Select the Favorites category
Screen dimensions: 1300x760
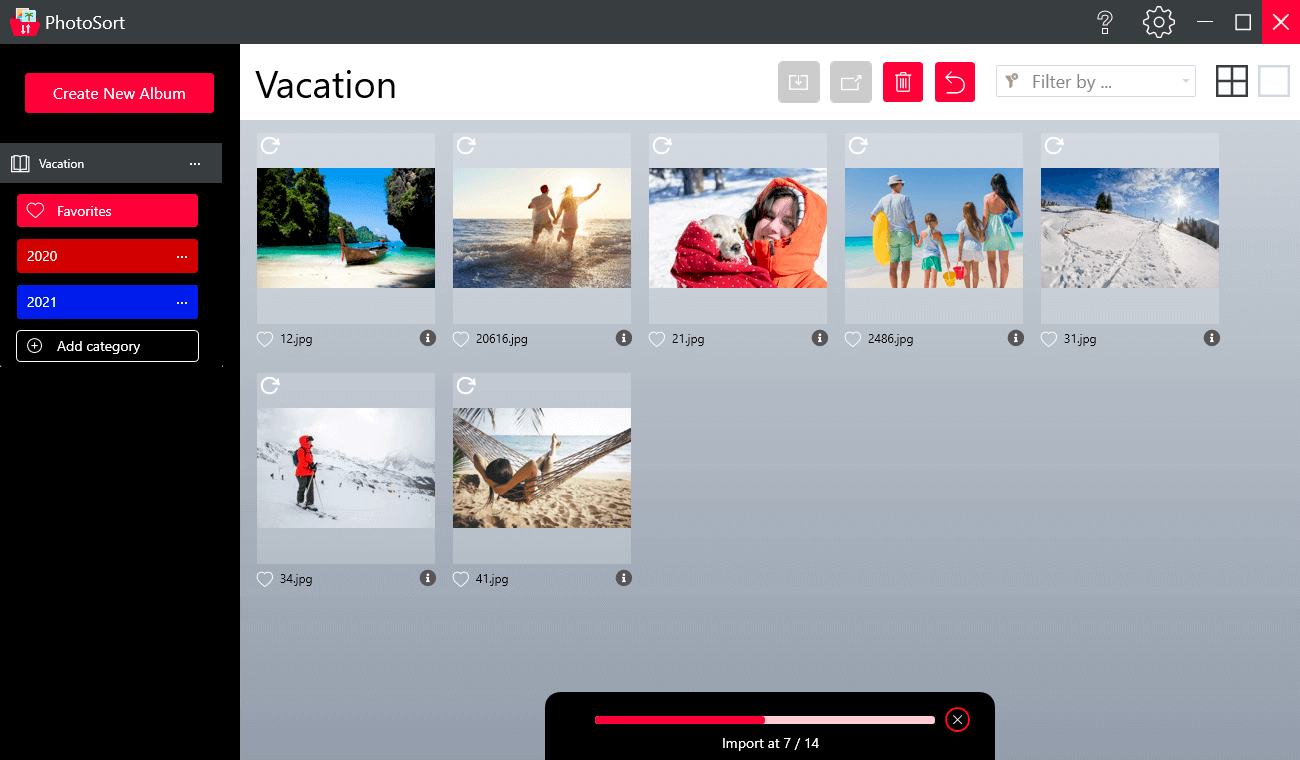pyautogui.click(x=107, y=211)
